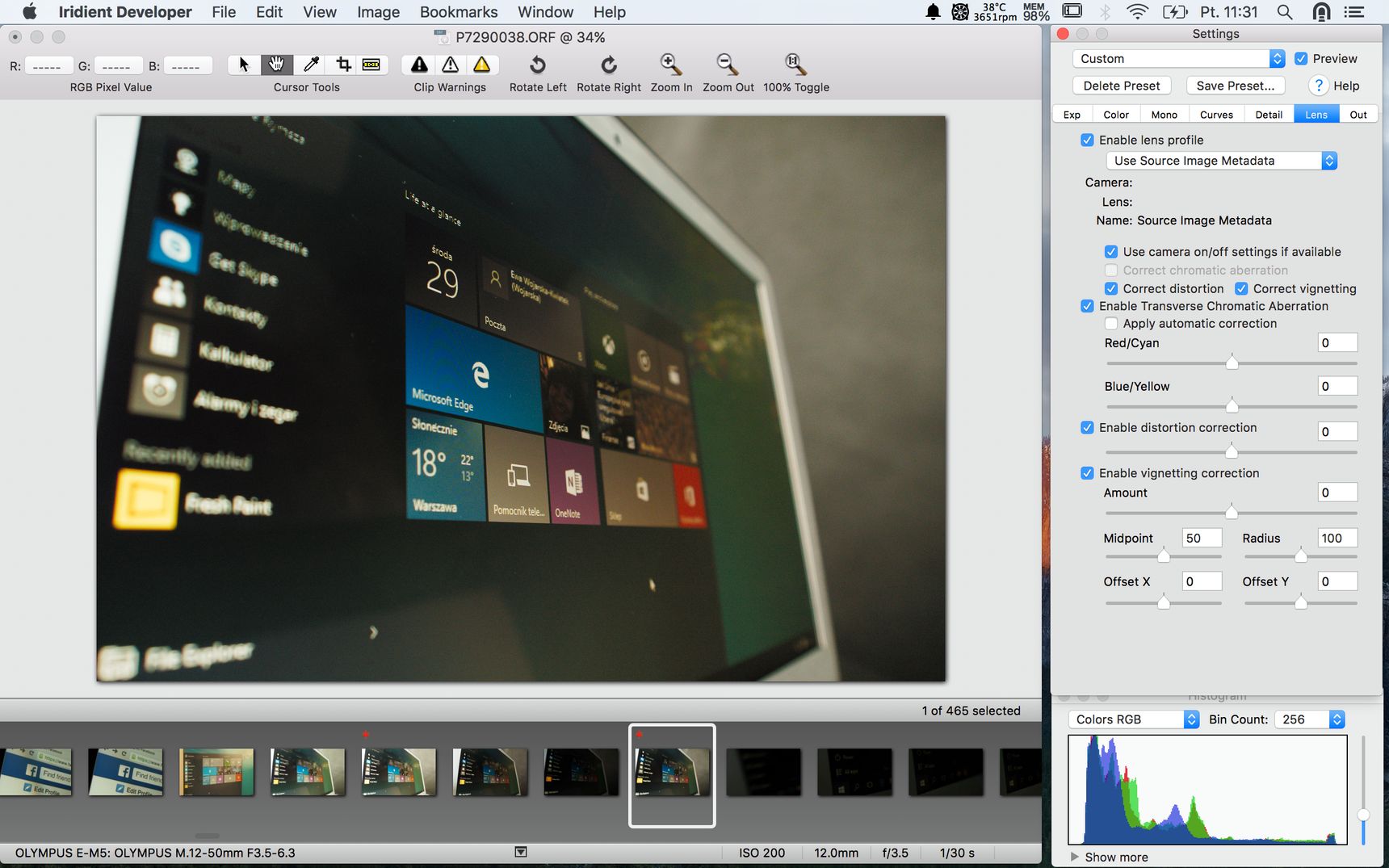Click the Blue/Yellow slider

click(x=1231, y=405)
